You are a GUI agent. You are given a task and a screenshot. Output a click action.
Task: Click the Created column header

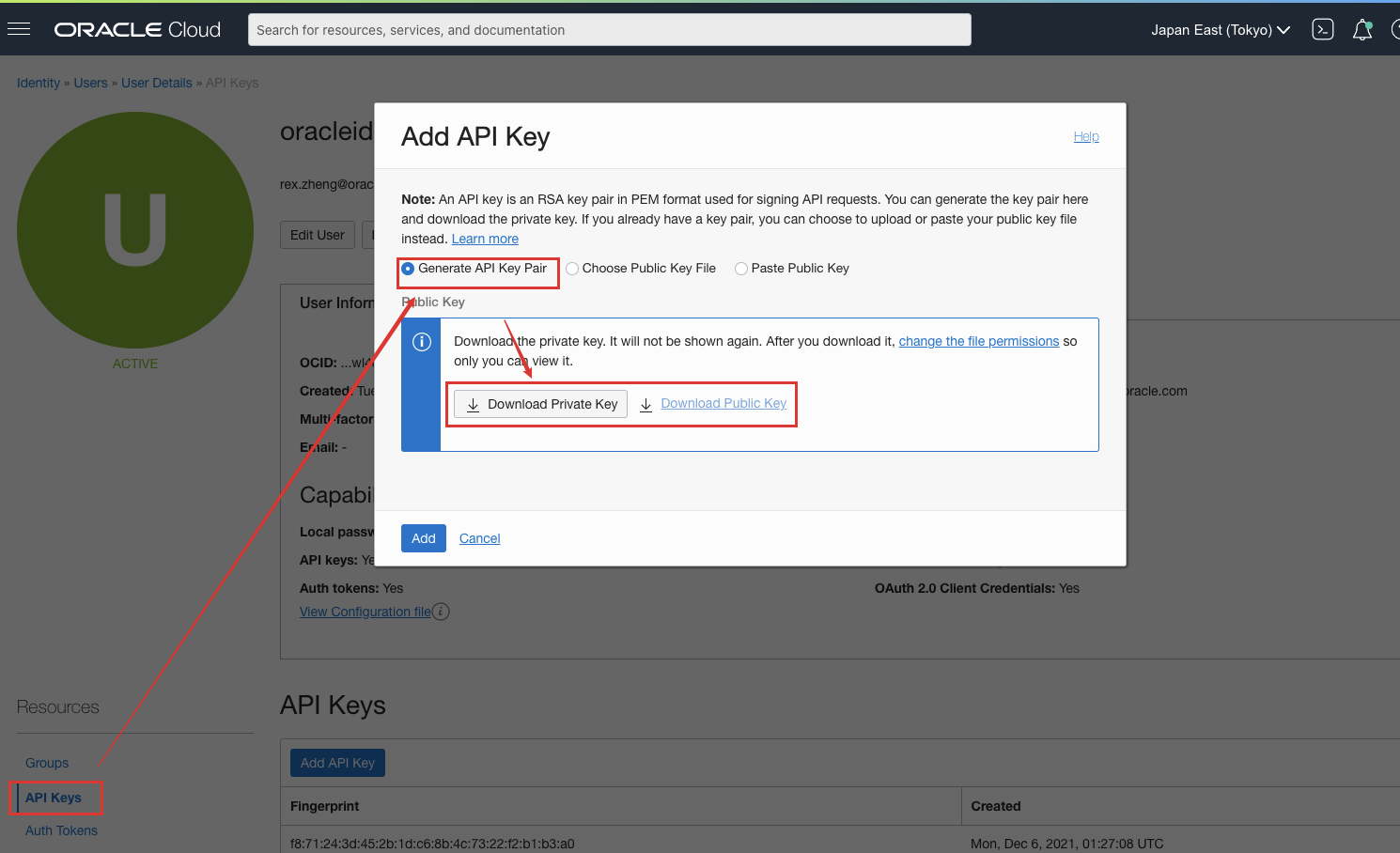click(996, 806)
